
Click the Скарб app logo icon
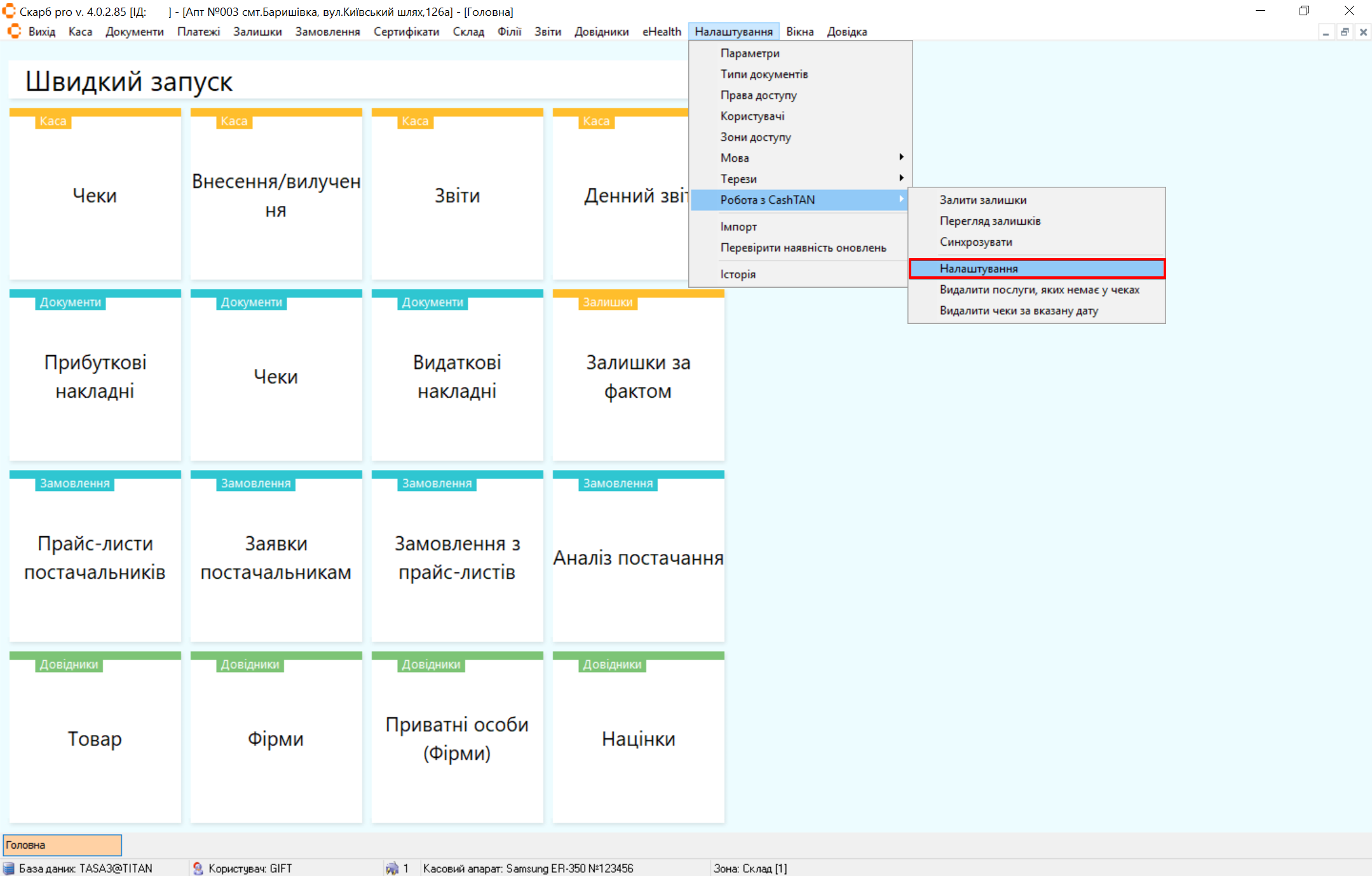pos(9,11)
